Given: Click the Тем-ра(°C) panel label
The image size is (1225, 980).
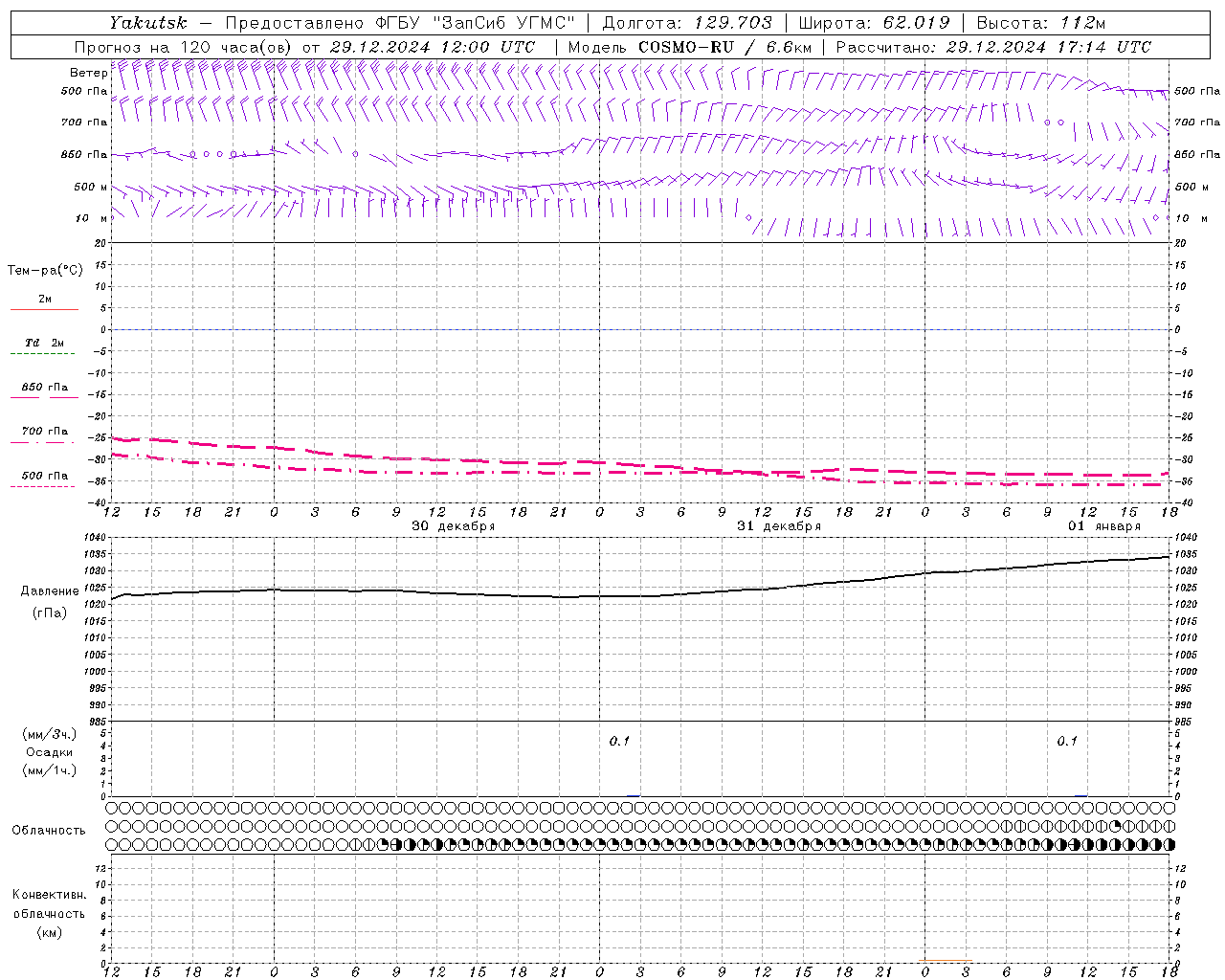Looking at the screenshot, I should point(45,271).
